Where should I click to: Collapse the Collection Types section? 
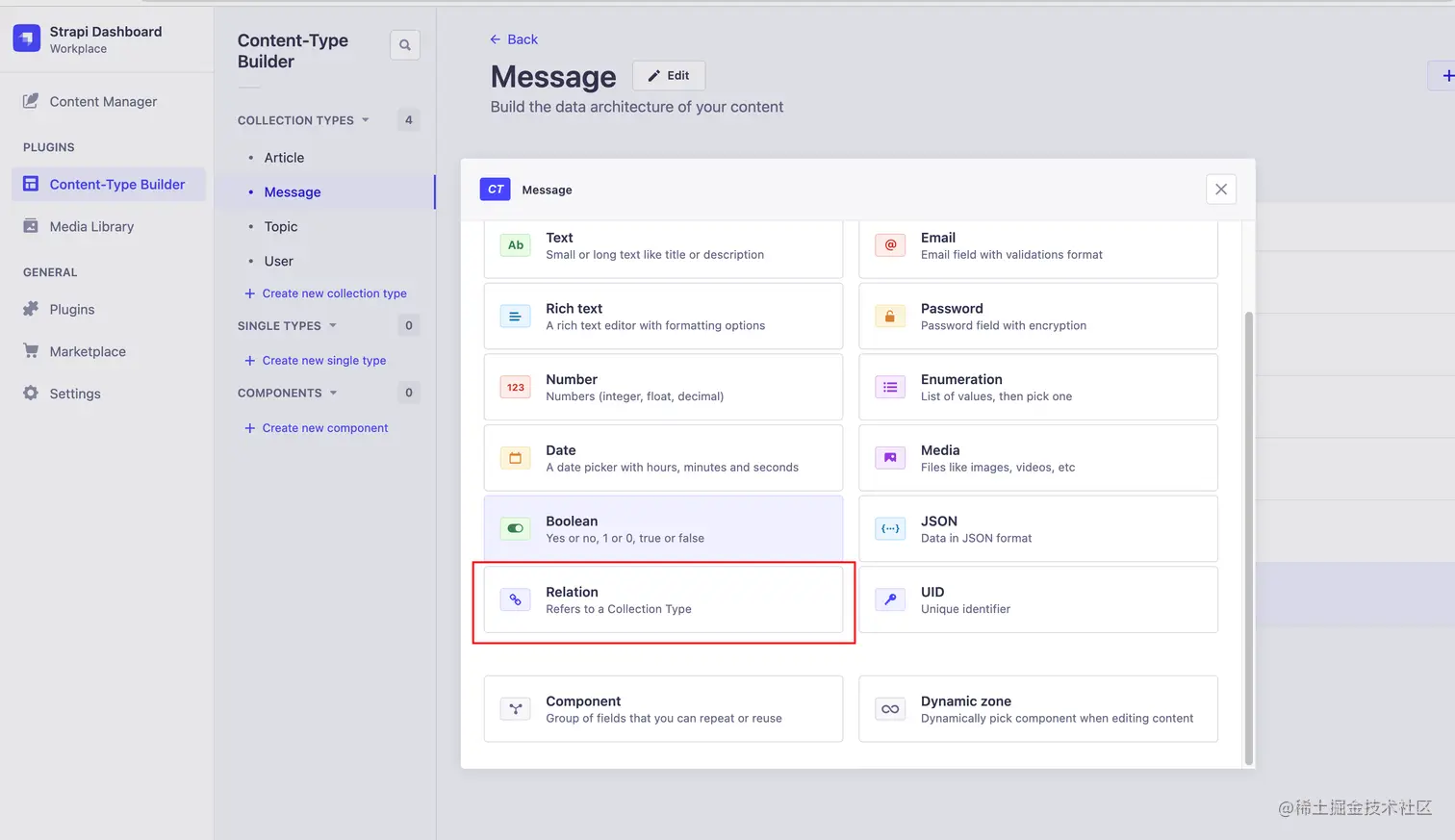(x=303, y=120)
